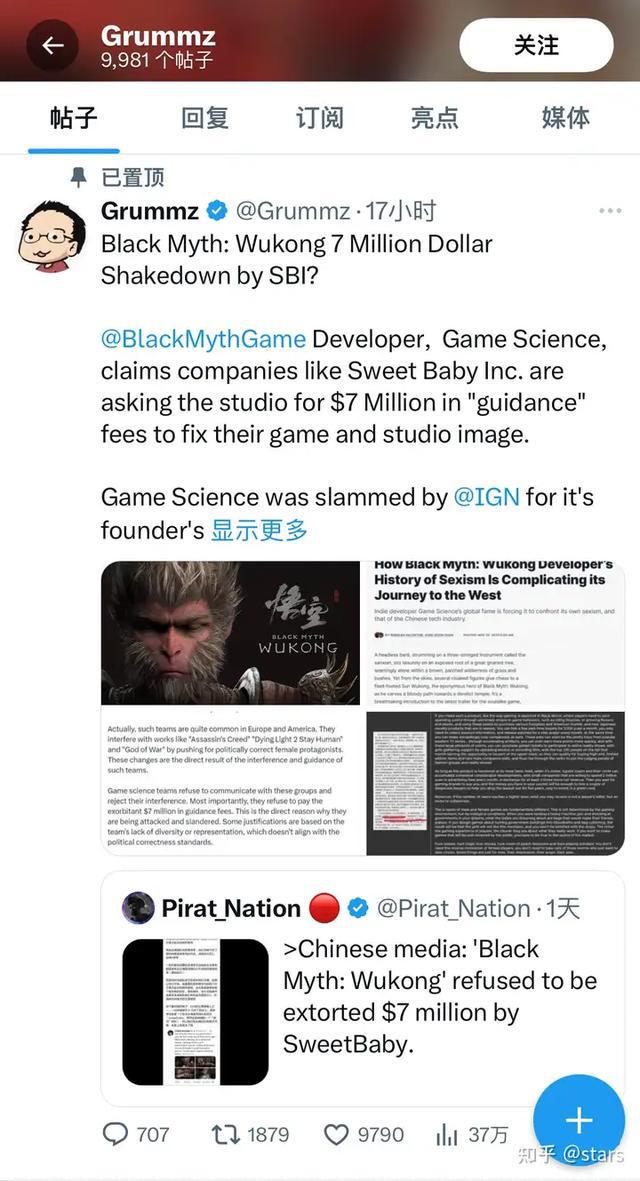Open the three-dot post options menu

(610, 211)
